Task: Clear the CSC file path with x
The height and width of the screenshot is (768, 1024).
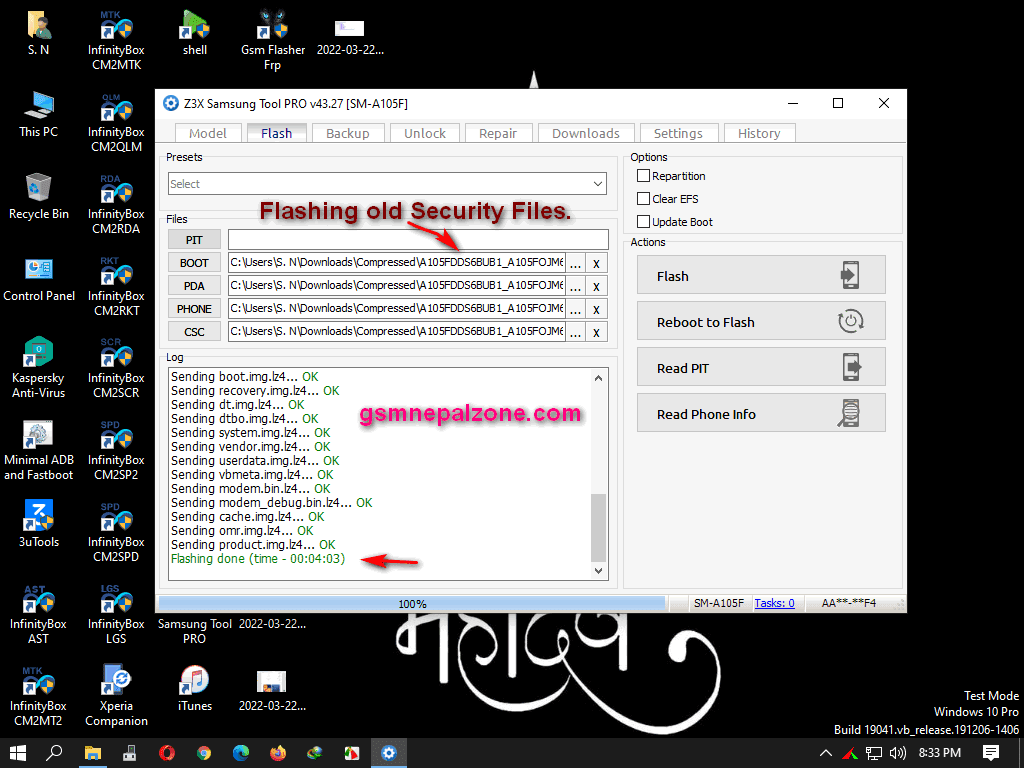Action: (596, 332)
